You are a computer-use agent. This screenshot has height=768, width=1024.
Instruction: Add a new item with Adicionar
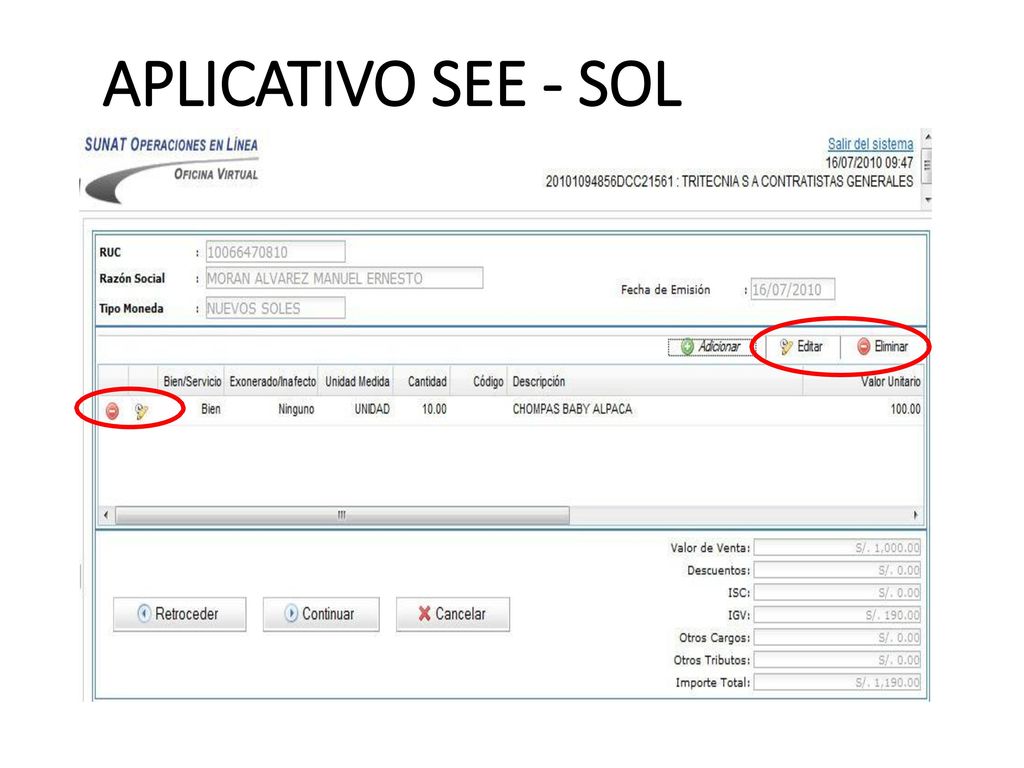(711, 347)
